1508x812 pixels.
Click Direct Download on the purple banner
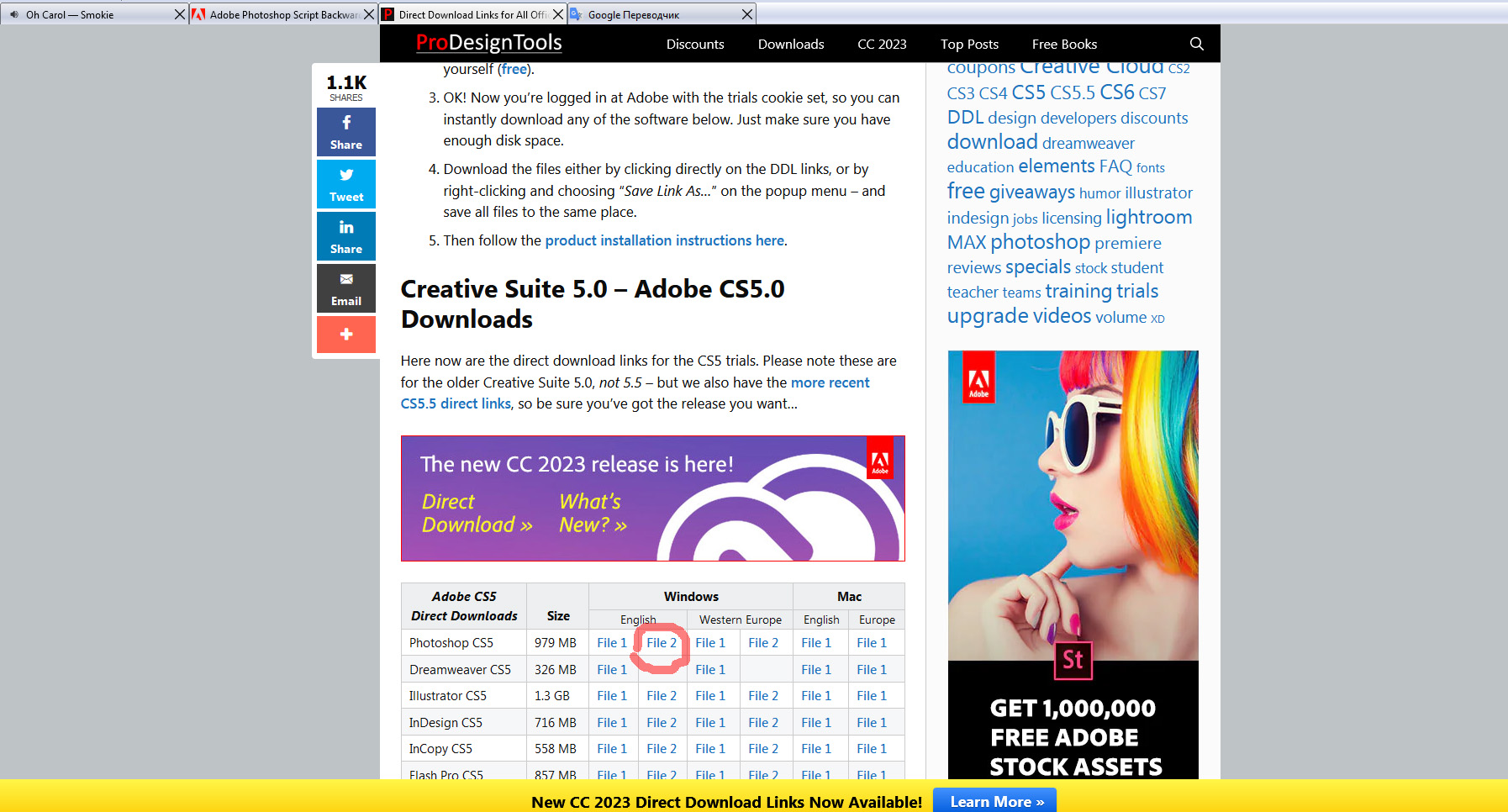pyautogui.click(x=473, y=513)
